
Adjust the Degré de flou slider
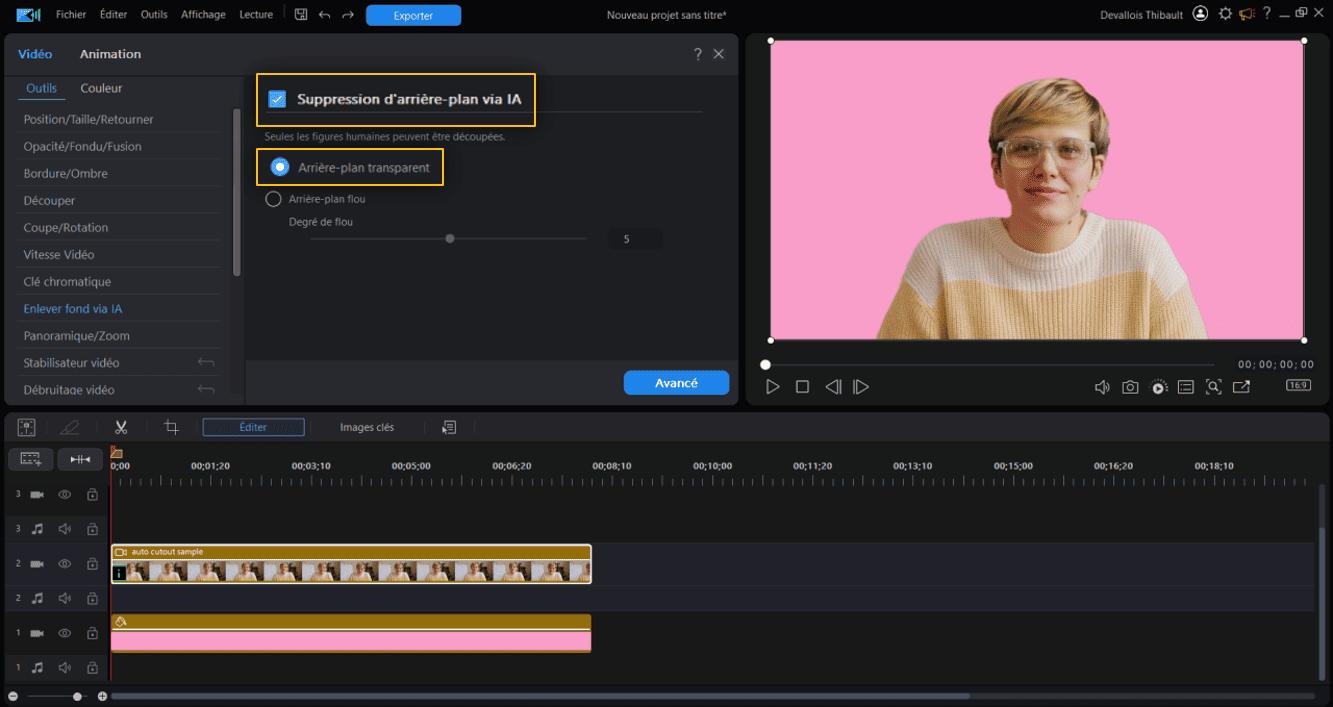click(449, 238)
